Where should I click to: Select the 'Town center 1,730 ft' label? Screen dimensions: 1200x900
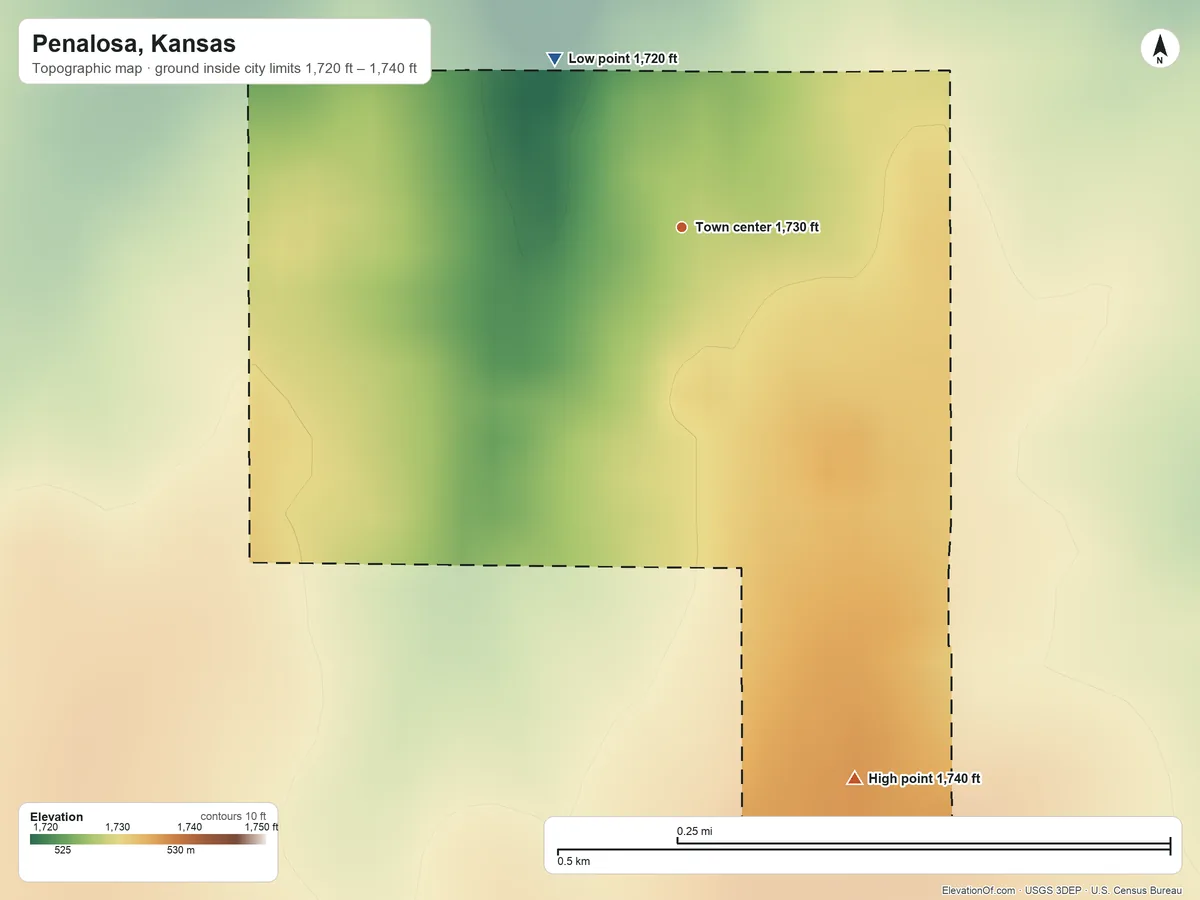click(757, 227)
